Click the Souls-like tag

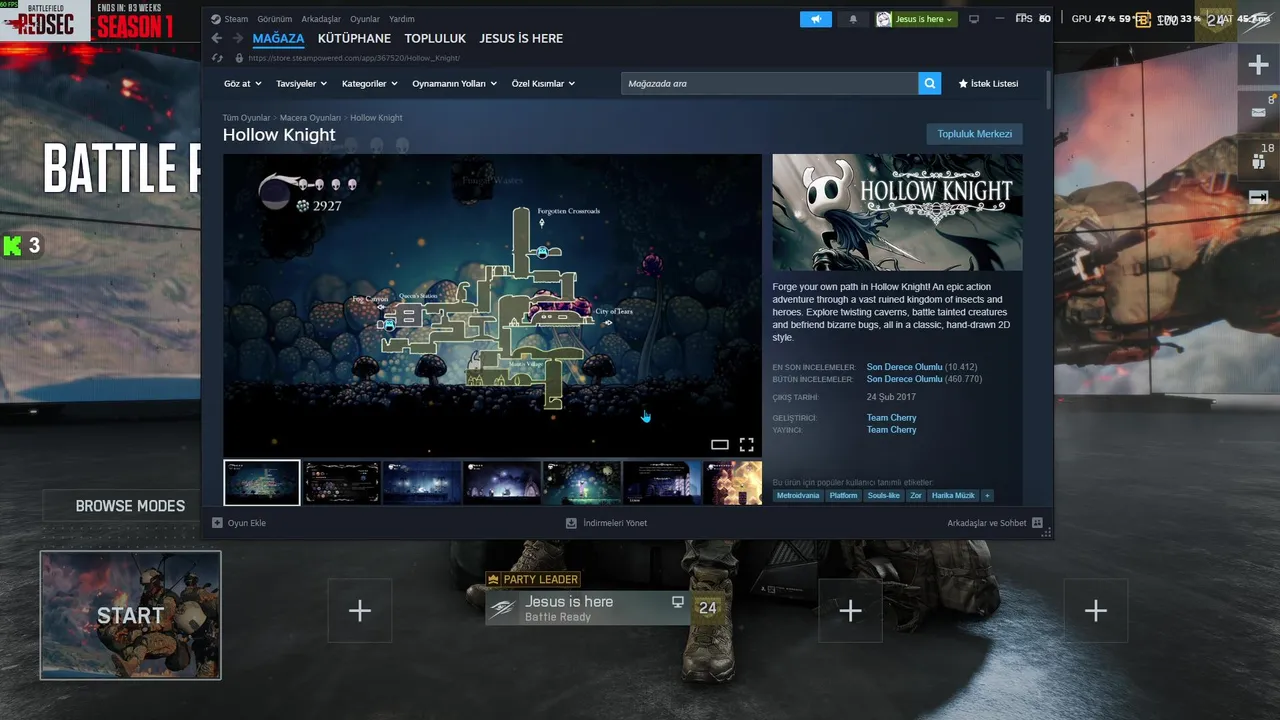pyautogui.click(x=884, y=495)
